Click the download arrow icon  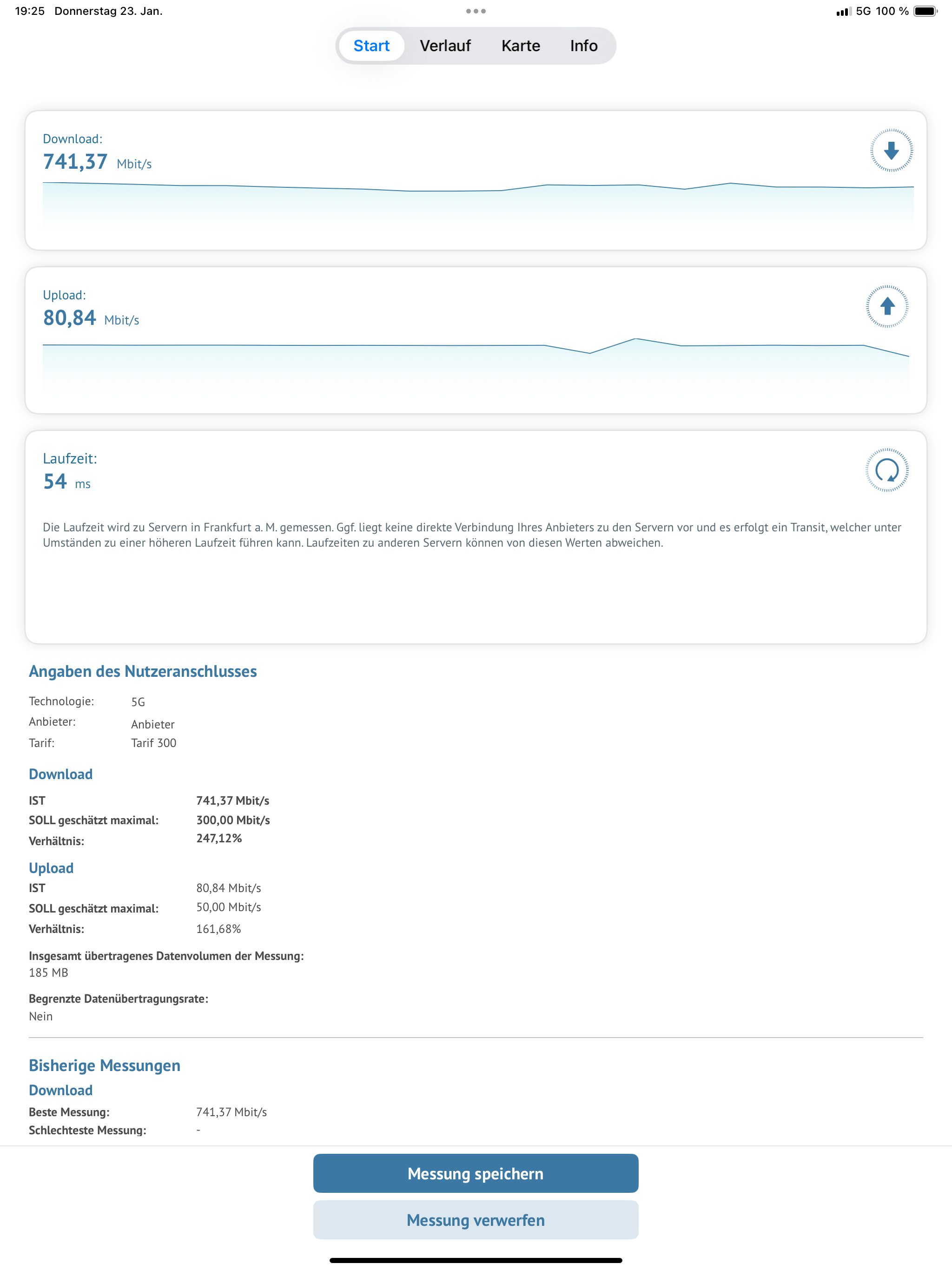[891, 152]
